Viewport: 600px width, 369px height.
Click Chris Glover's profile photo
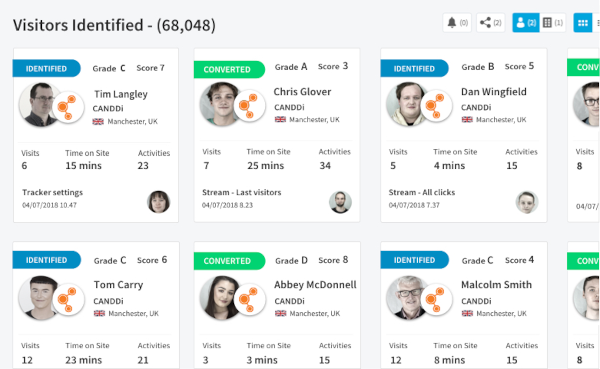[x=219, y=104]
